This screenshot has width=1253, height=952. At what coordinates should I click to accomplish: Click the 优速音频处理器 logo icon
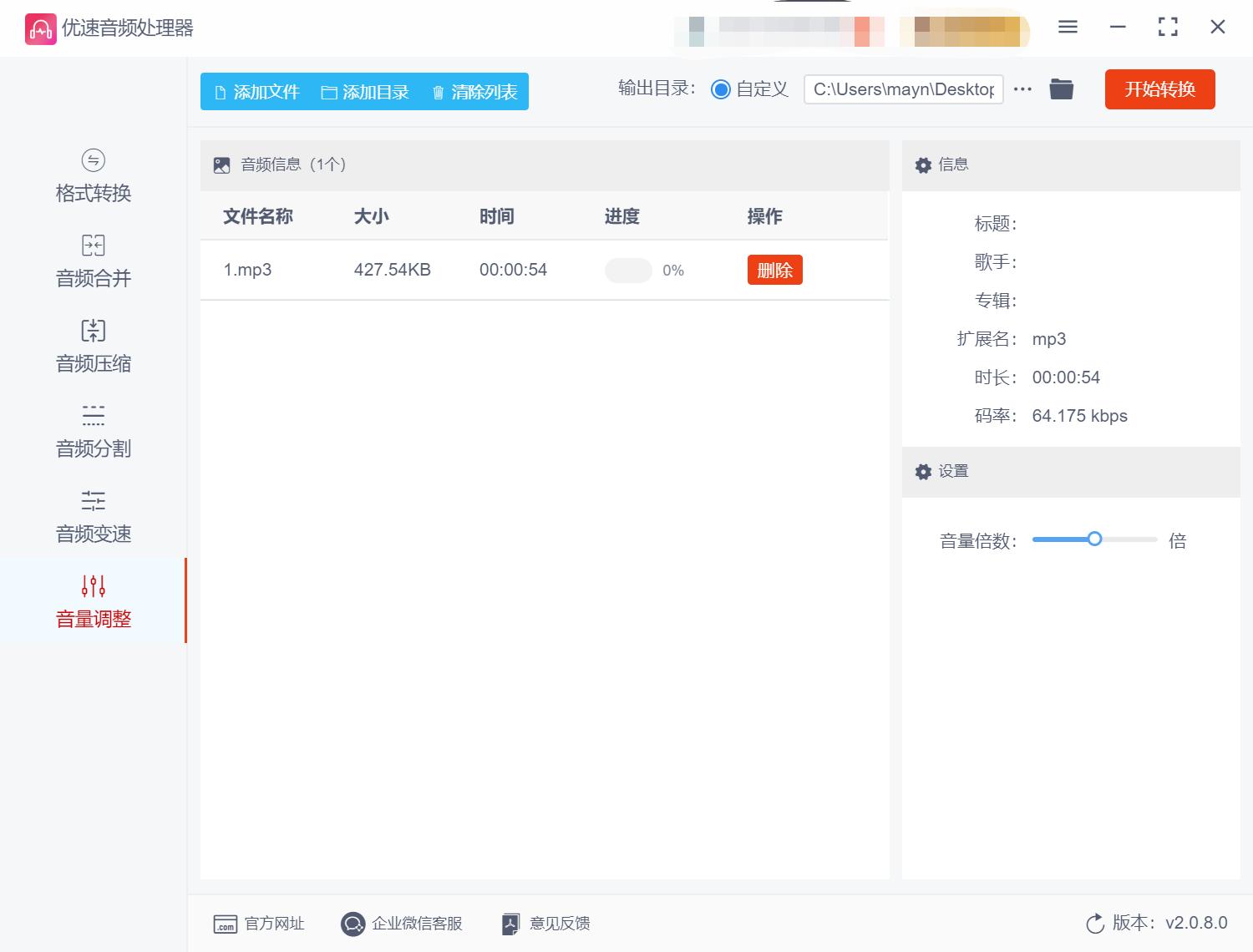click(38, 28)
